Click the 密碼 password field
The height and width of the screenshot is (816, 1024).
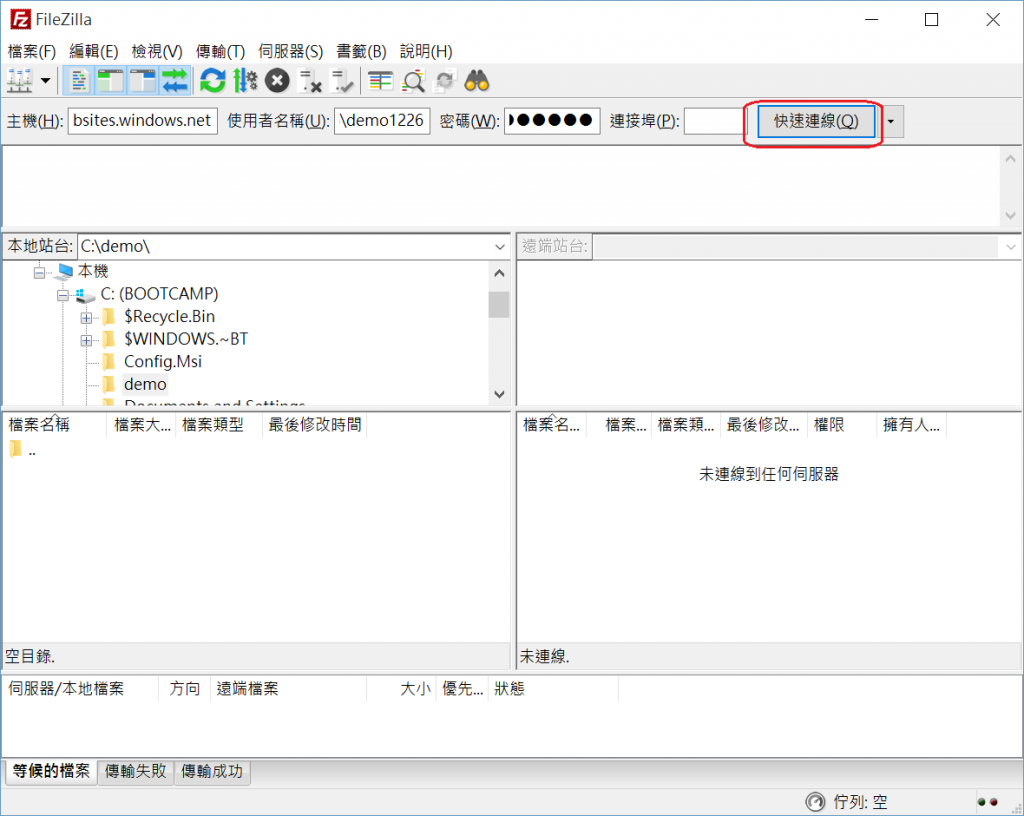552,121
